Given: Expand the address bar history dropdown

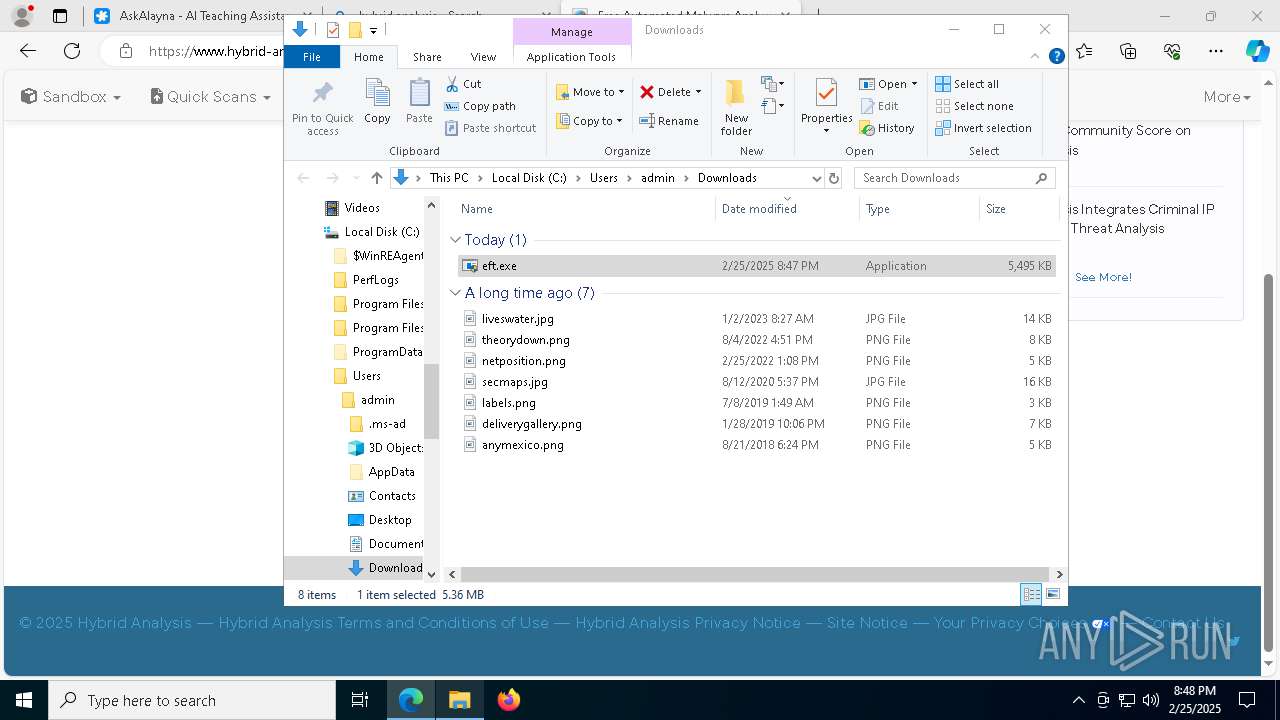Looking at the screenshot, I should 816,178.
